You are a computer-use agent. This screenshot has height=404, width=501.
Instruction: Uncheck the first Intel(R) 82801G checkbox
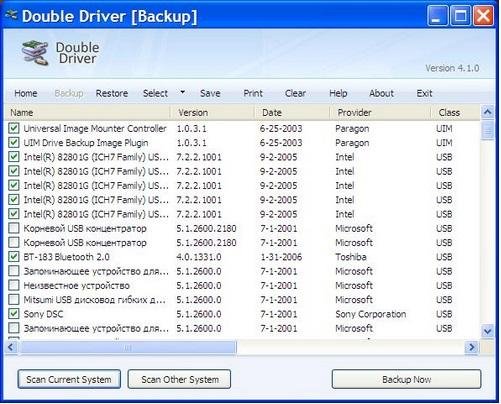(14, 157)
